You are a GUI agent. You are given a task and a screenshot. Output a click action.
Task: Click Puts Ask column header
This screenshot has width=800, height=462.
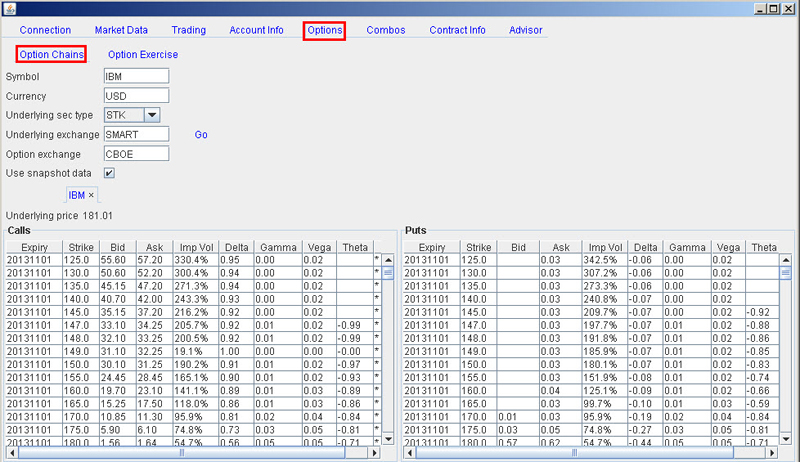coord(561,247)
